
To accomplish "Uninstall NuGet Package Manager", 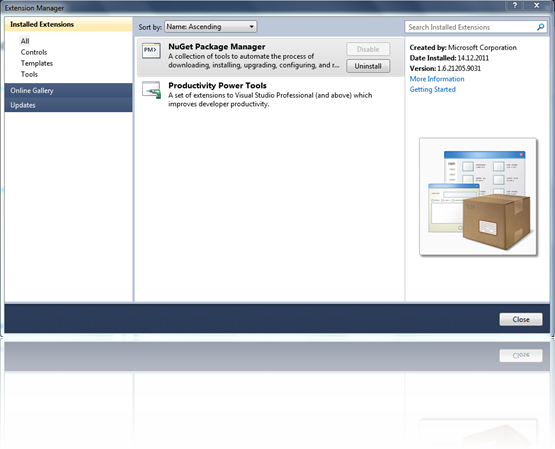I will point(368,66).
